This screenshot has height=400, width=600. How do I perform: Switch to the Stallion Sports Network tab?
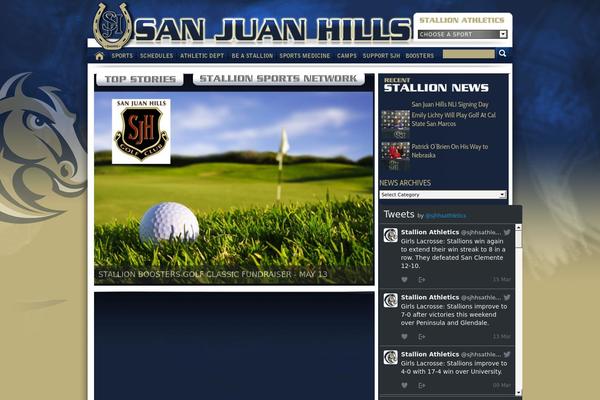pos(278,79)
